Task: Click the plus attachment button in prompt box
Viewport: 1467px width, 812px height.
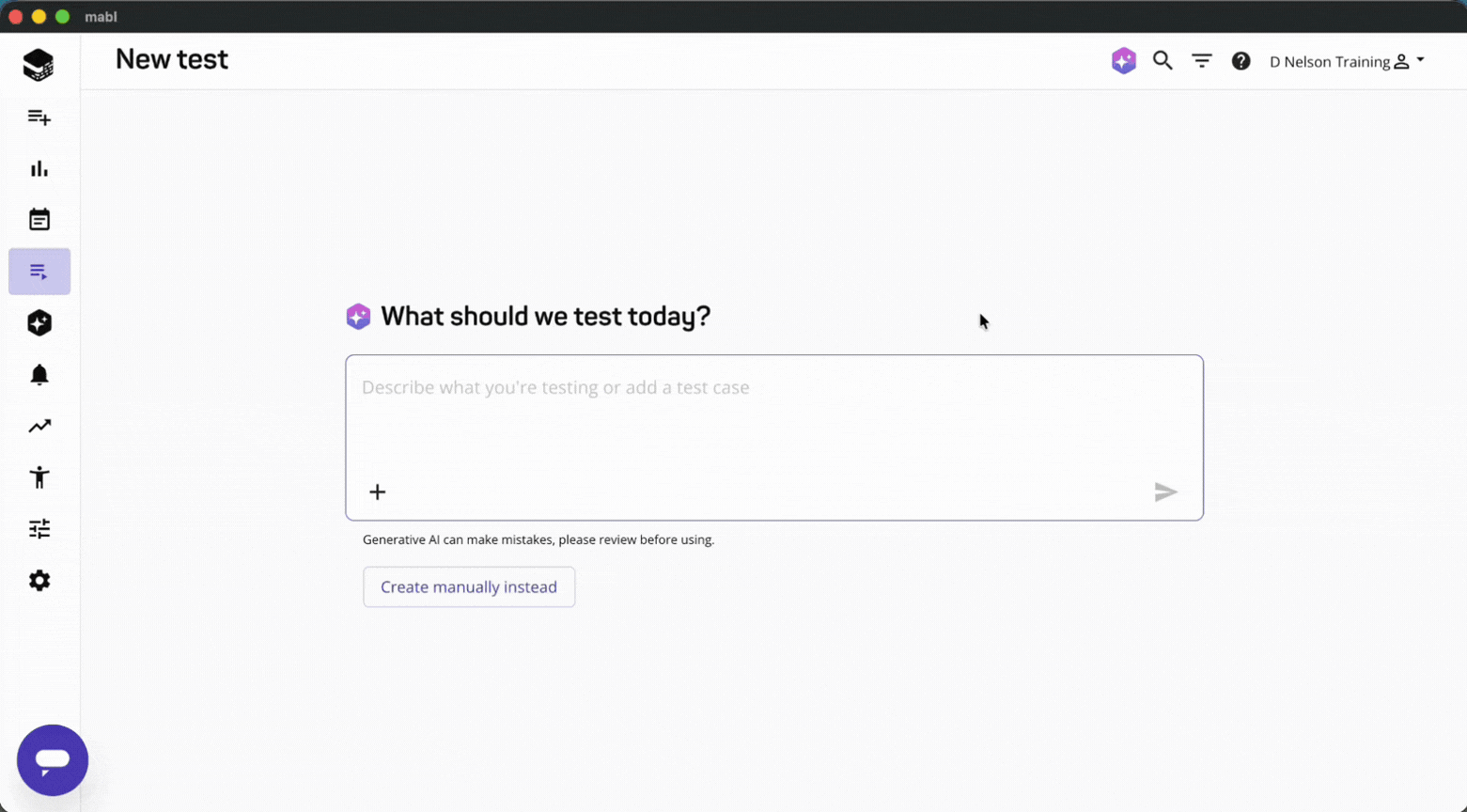Action: (x=378, y=492)
